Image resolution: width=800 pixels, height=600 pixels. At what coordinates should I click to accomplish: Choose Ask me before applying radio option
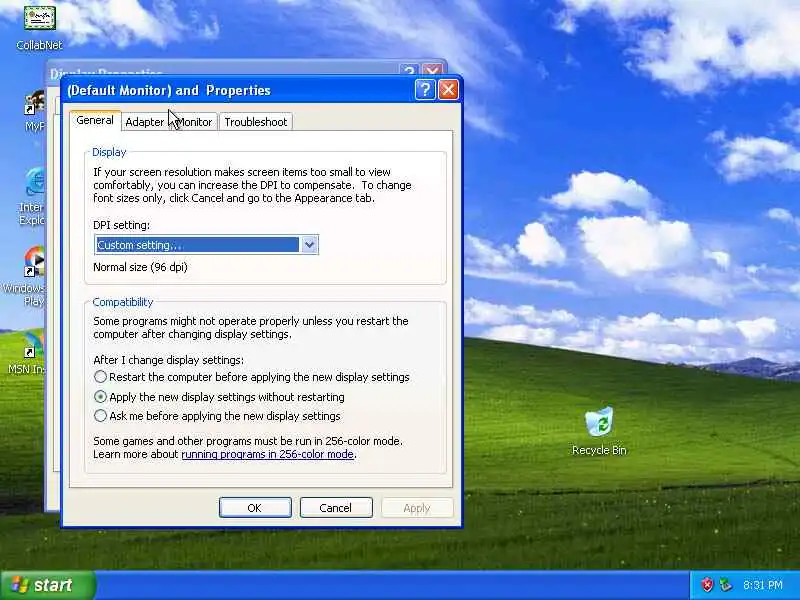pyautogui.click(x=101, y=416)
